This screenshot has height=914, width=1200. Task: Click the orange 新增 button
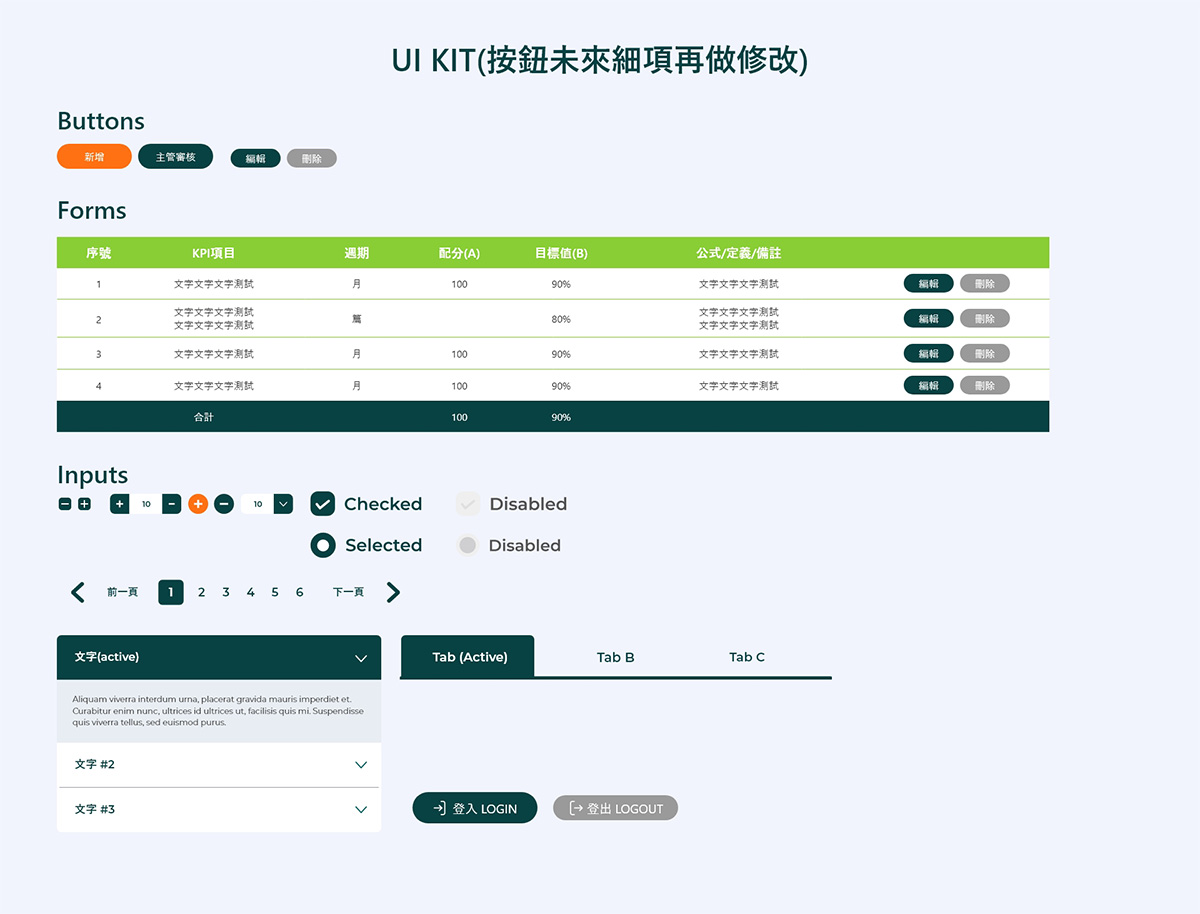click(x=94, y=157)
